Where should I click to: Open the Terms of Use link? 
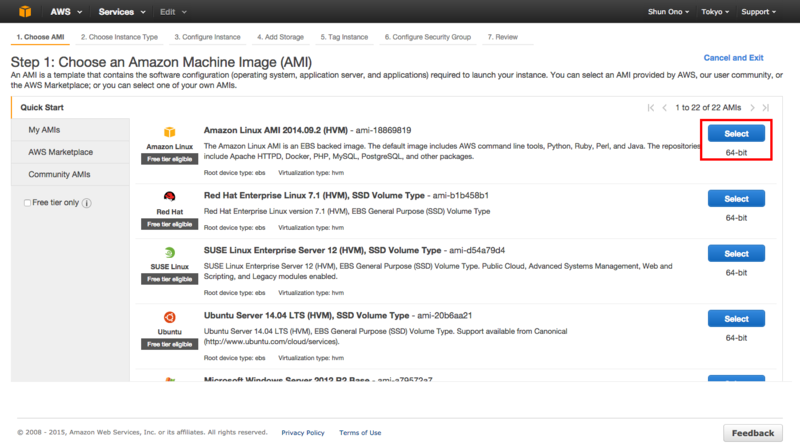[x=360, y=433]
